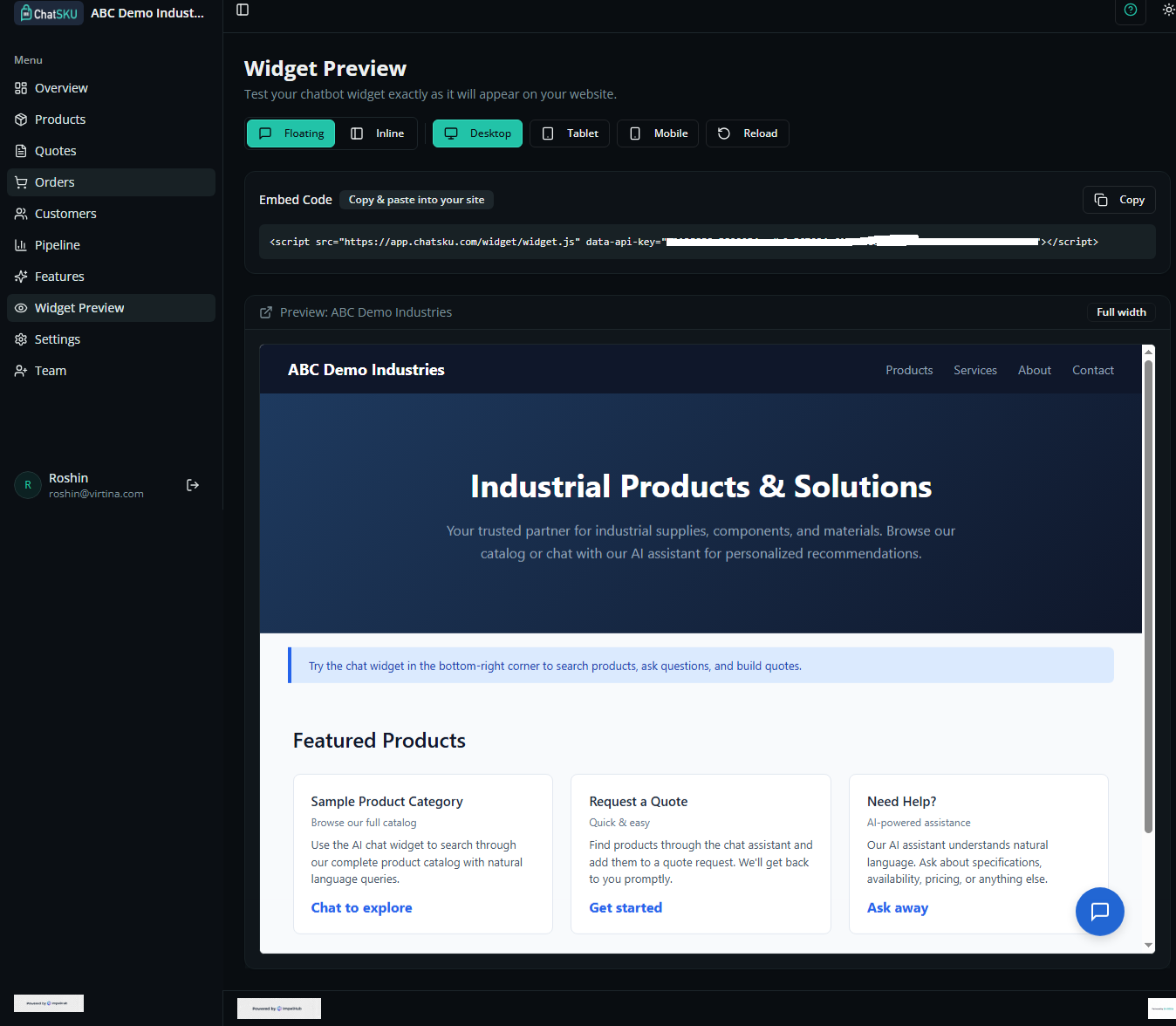Open the chat bubble widget in the preview

click(1100, 911)
